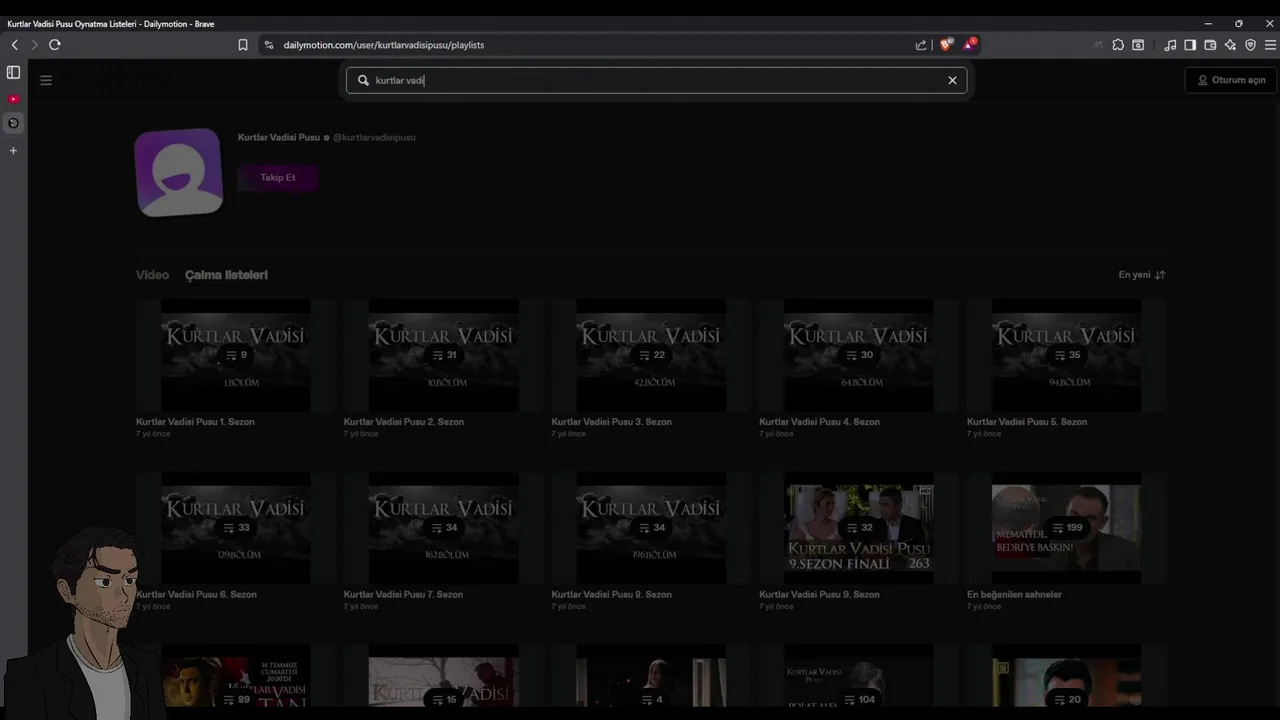The image size is (1280, 720).
Task: Open the 5. Sezon playlist thumbnail
Action: pyautogui.click(x=1066, y=355)
